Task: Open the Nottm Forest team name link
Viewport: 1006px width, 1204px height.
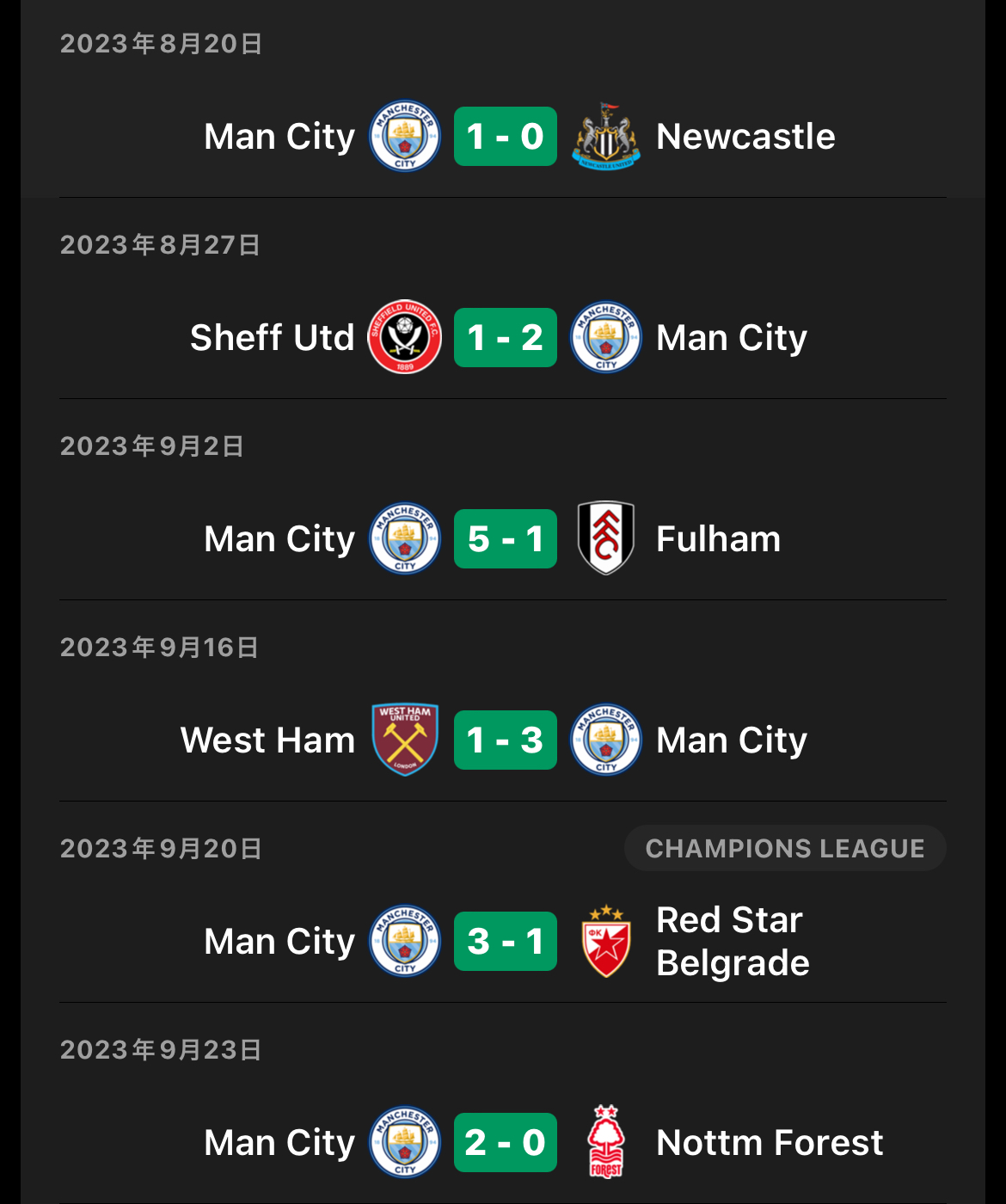Action: click(x=770, y=1142)
